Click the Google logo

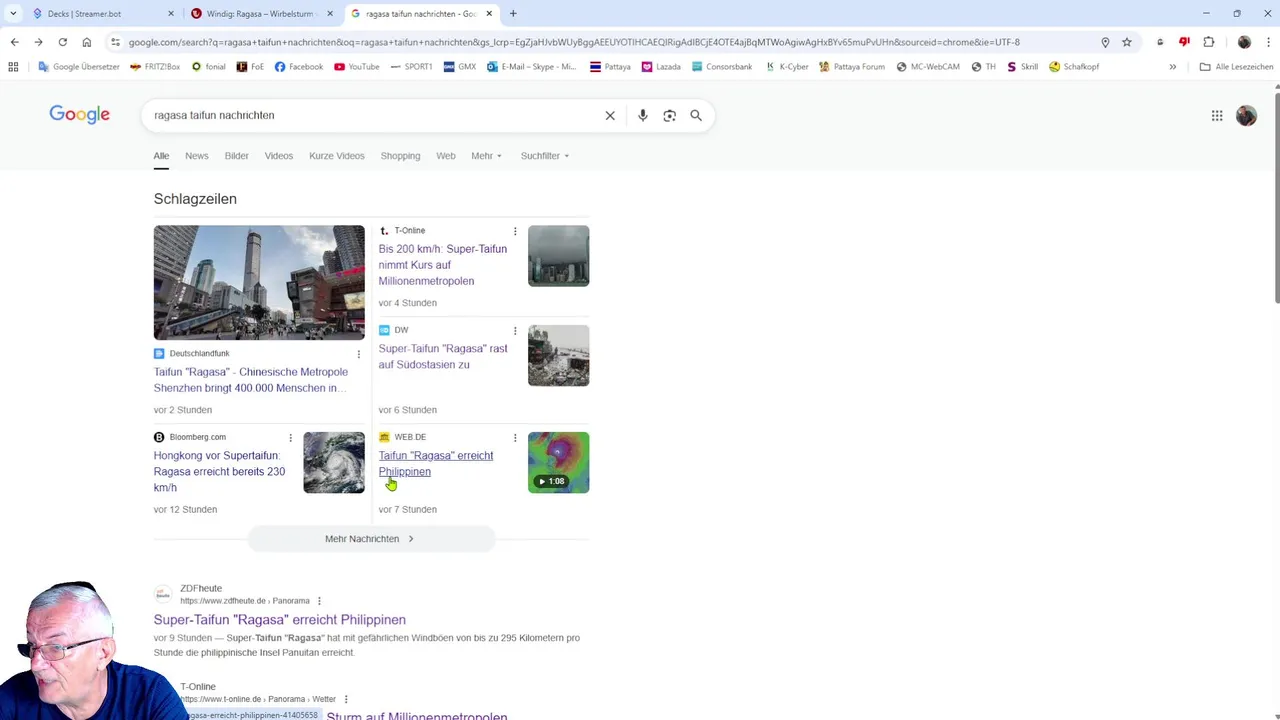pos(80,115)
